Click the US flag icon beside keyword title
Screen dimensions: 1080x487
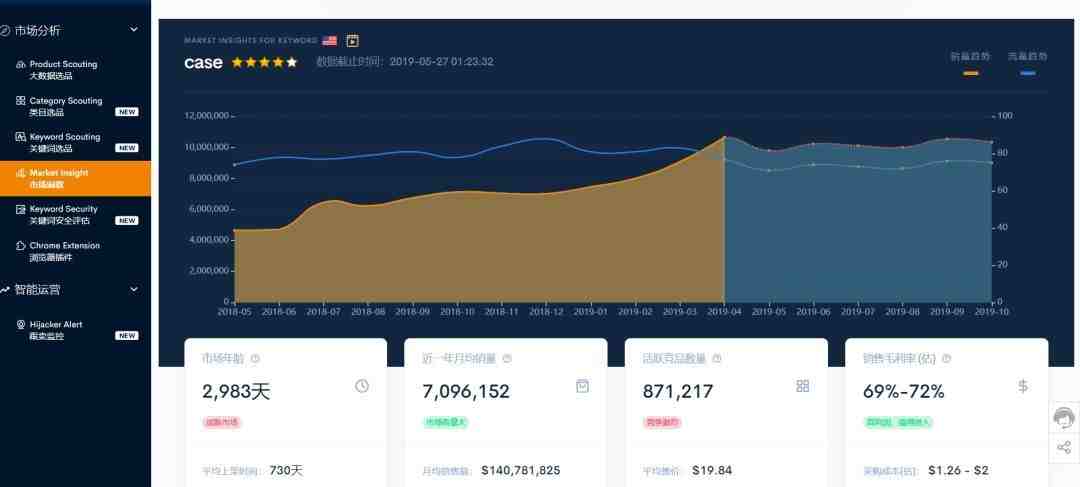tap(330, 41)
